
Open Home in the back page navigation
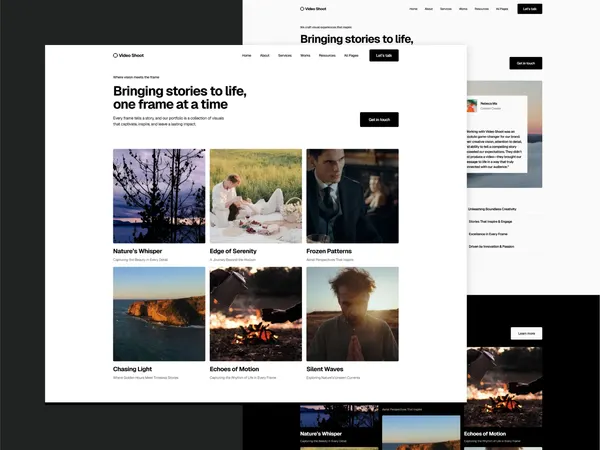click(413, 9)
